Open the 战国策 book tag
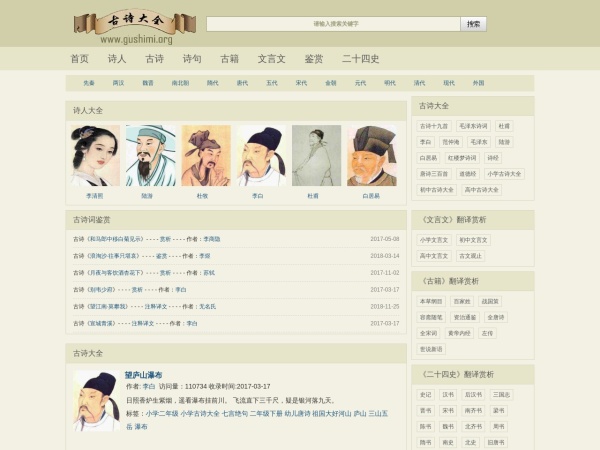Image resolution: width=600 pixels, height=450 pixels. pos(490,300)
